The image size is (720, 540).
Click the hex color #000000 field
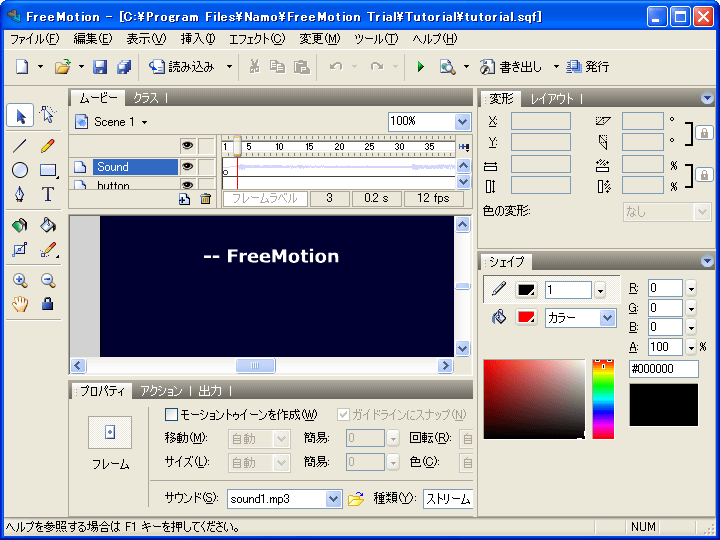coord(664,369)
